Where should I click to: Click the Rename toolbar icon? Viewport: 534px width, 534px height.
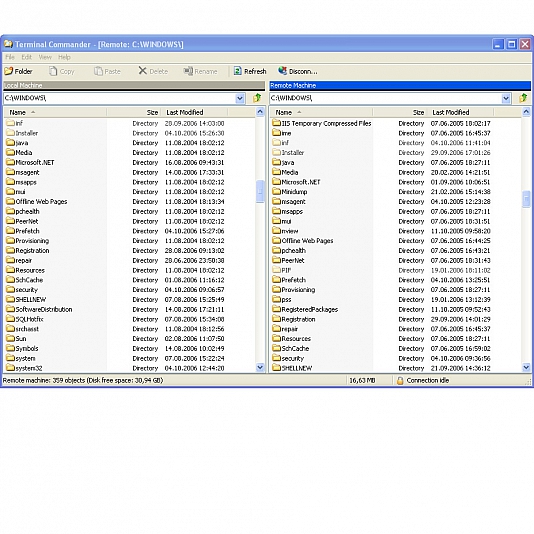click(x=188, y=71)
